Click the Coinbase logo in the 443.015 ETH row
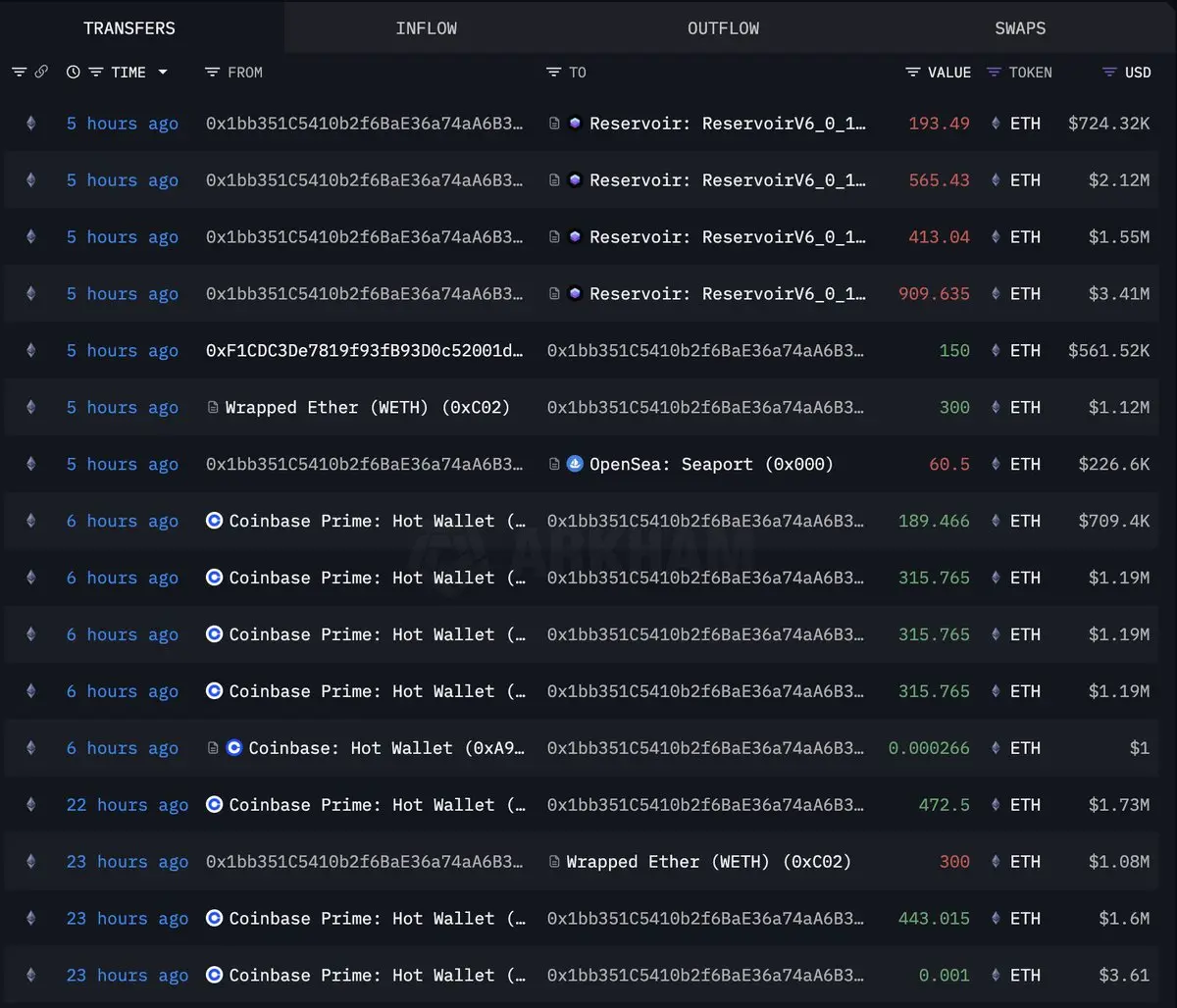This screenshot has height=1008, width=1177. (x=214, y=919)
